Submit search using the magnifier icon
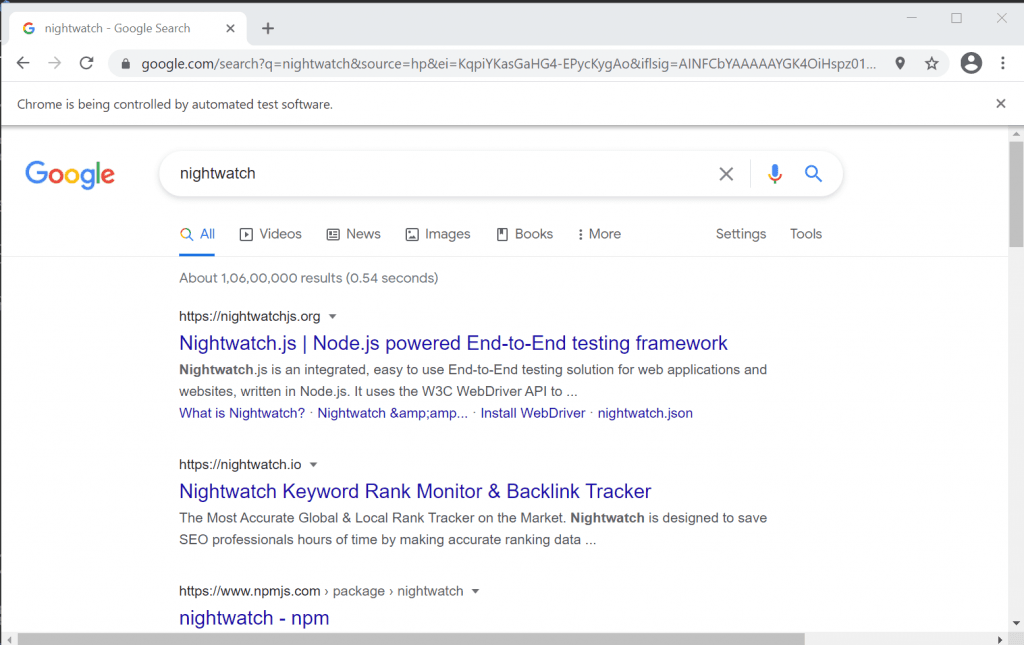The width and height of the screenshot is (1024, 645). 813,174
